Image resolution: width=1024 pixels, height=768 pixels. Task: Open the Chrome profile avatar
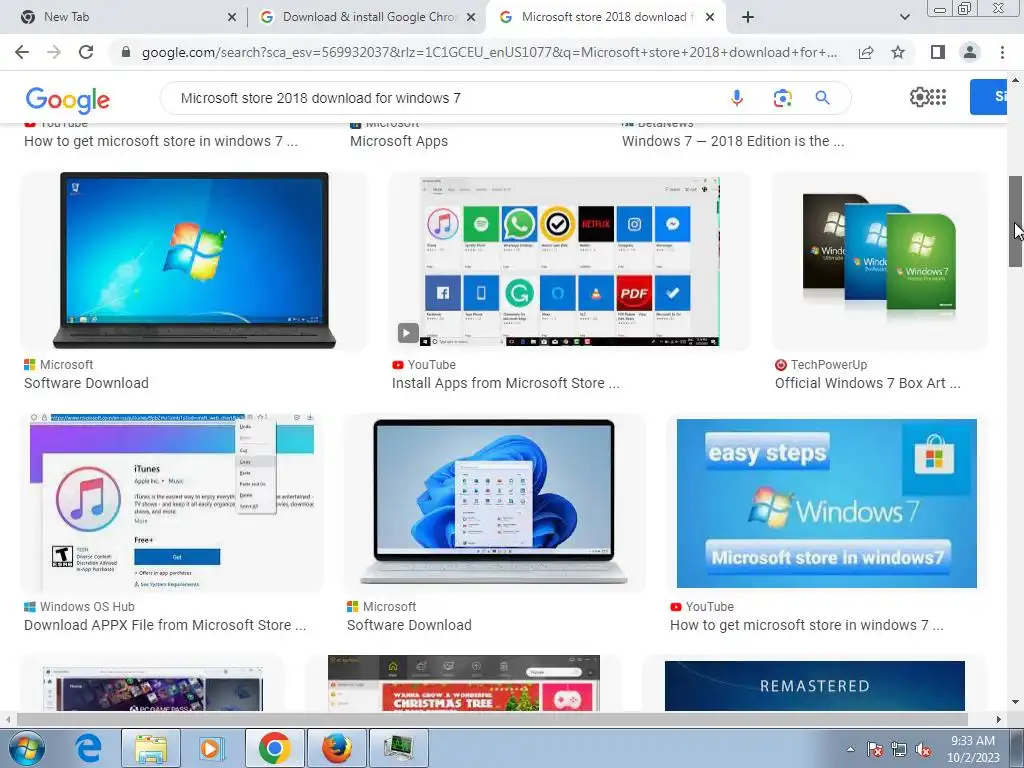(x=970, y=52)
